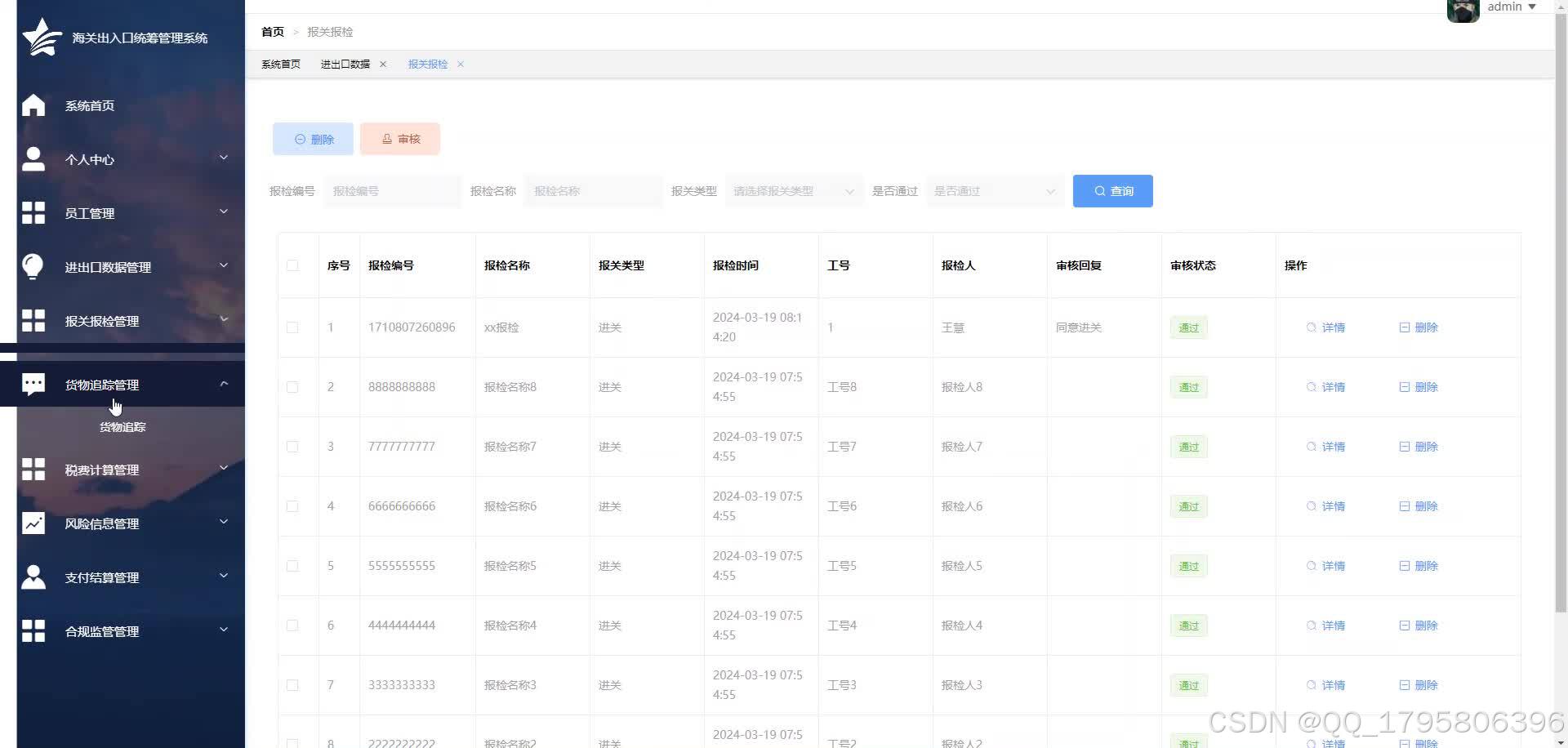1568x748 pixels.
Task: Open the 是否通过 dropdown
Action: tap(995, 191)
